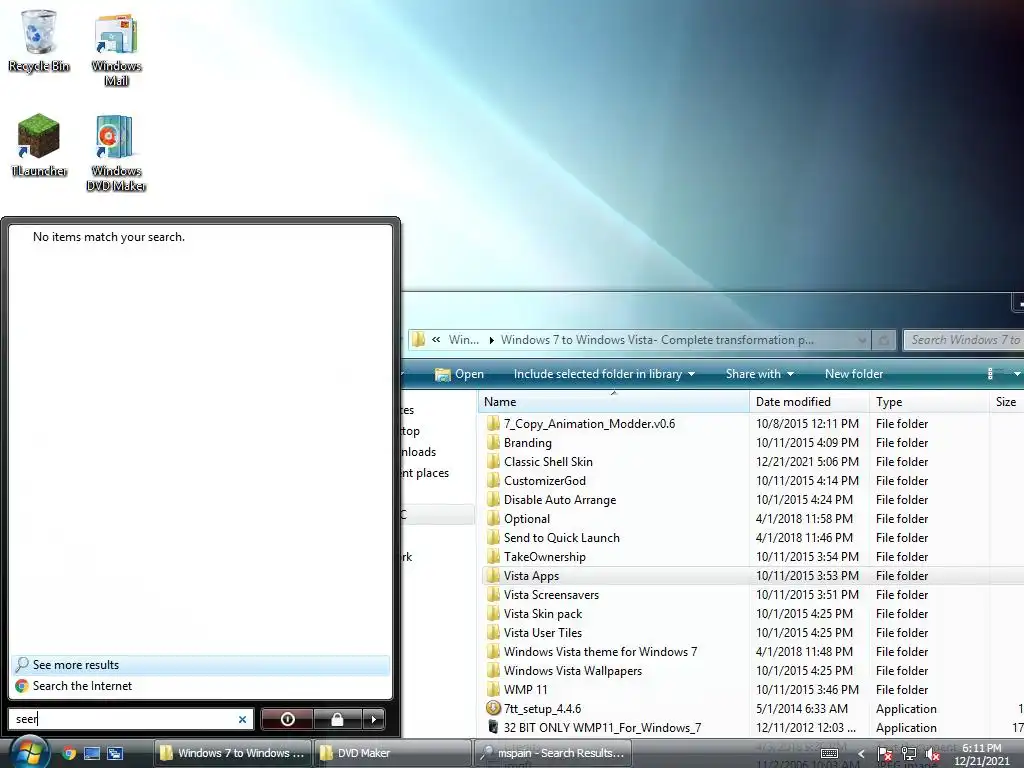Select the WMP 11 folder icon

tap(493, 690)
